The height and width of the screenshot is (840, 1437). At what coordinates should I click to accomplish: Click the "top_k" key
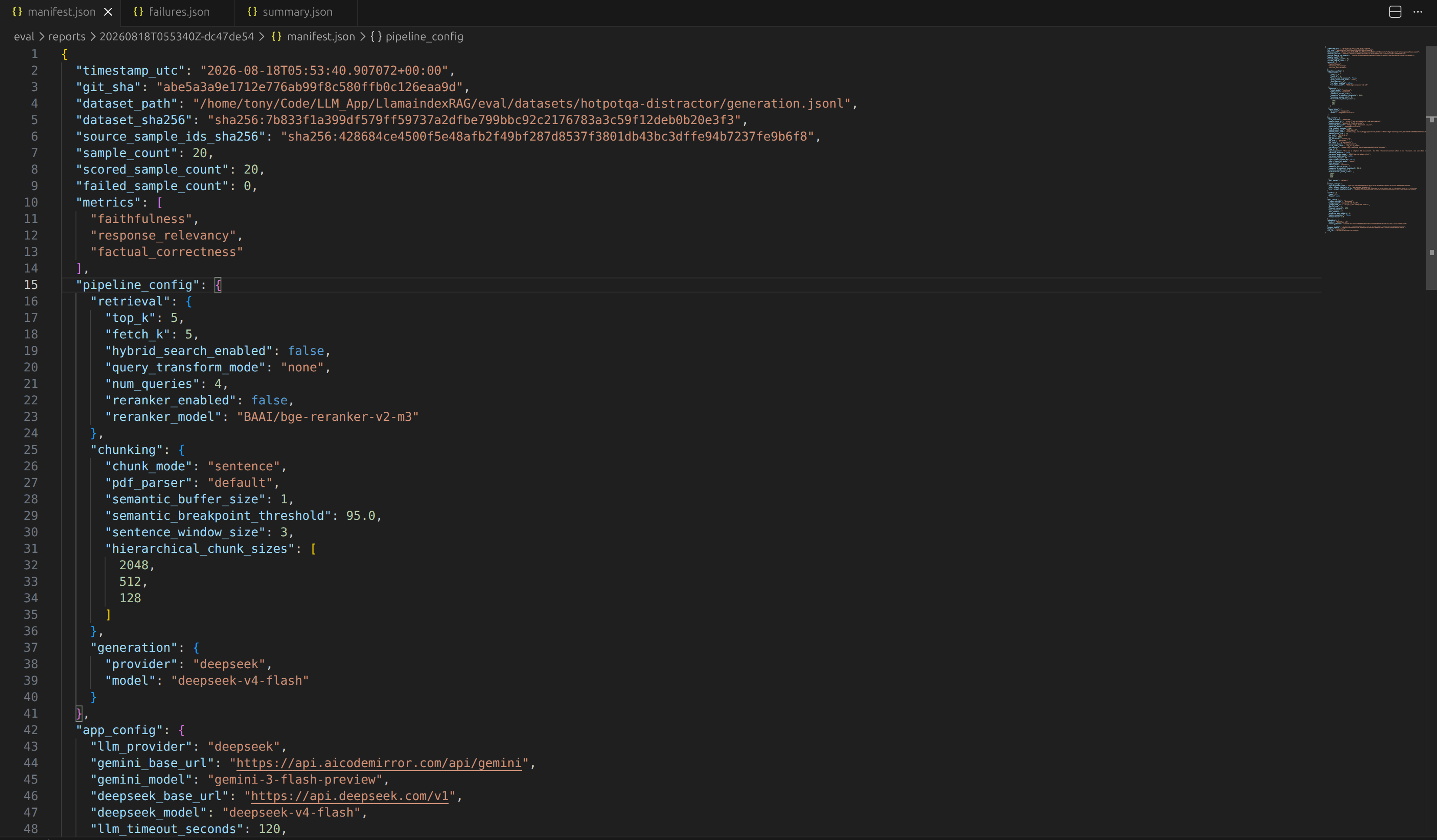click(131, 318)
